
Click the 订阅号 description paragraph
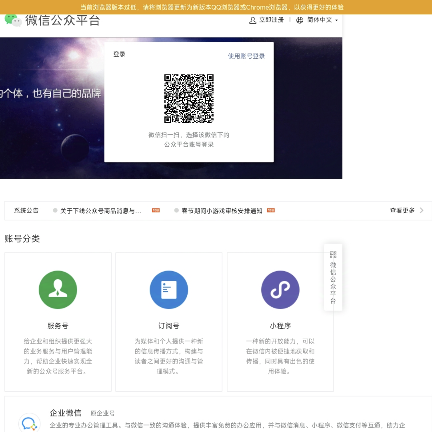point(169,356)
